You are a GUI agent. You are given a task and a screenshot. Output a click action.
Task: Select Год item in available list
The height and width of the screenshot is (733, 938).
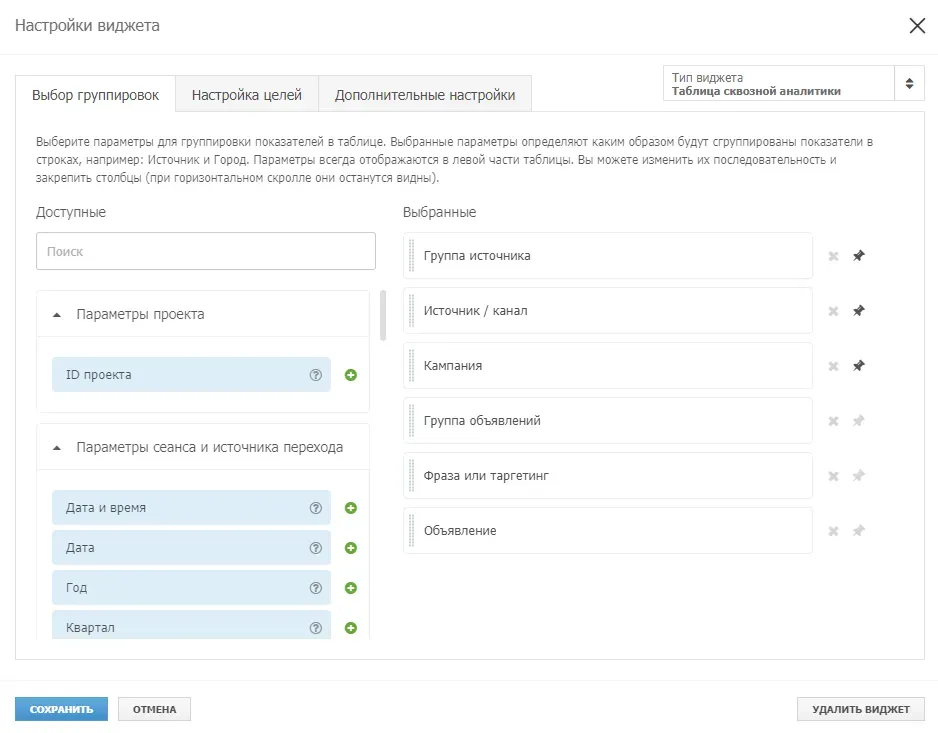[191, 588]
